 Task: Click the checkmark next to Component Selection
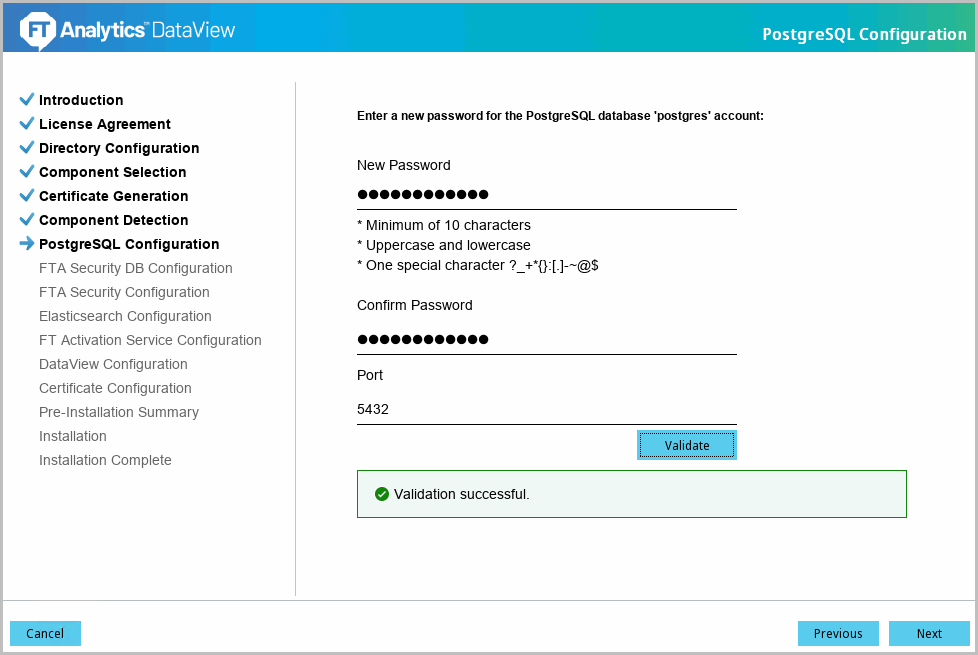pos(27,172)
